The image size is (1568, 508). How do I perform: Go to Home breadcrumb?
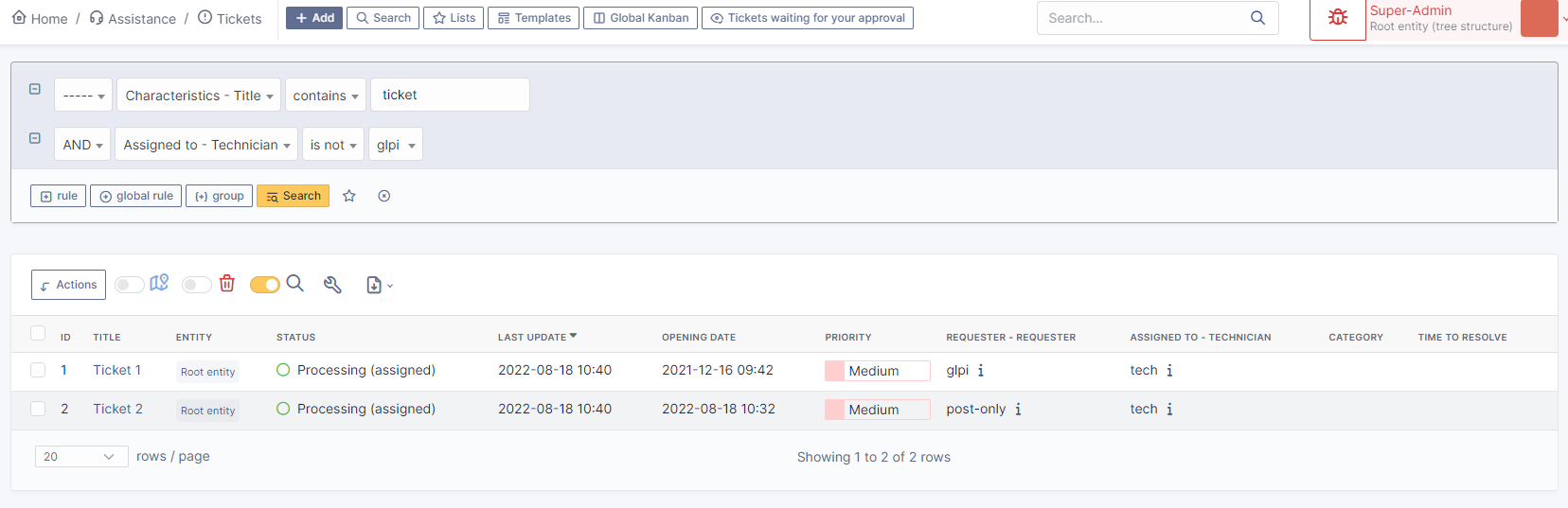pyautogui.click(x=40, y=18)
